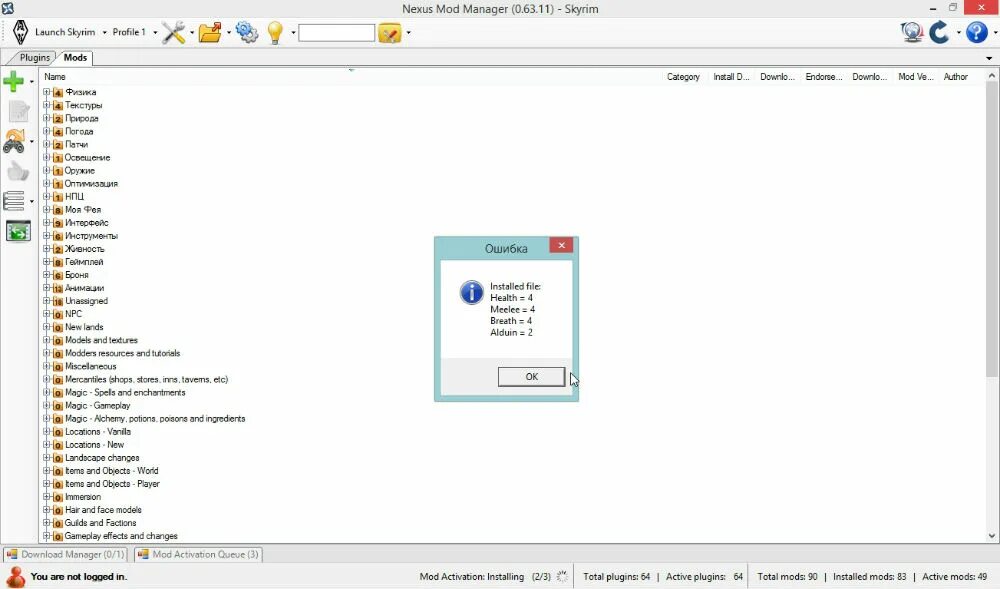Screen dimensions: 1000x589
Task: Select Интерфейс category row
Action: point(87,222)
